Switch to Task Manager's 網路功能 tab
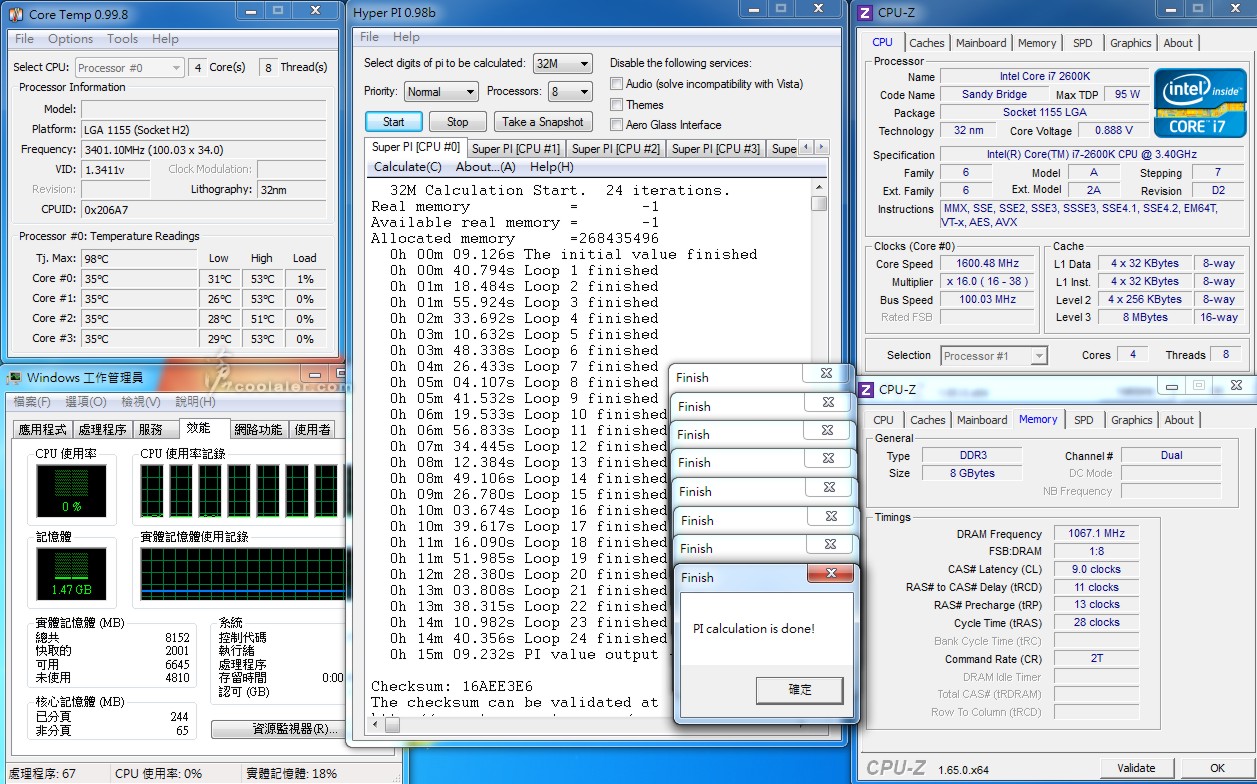Viewport: 1257px width, 784px height. tap(258, 430)
